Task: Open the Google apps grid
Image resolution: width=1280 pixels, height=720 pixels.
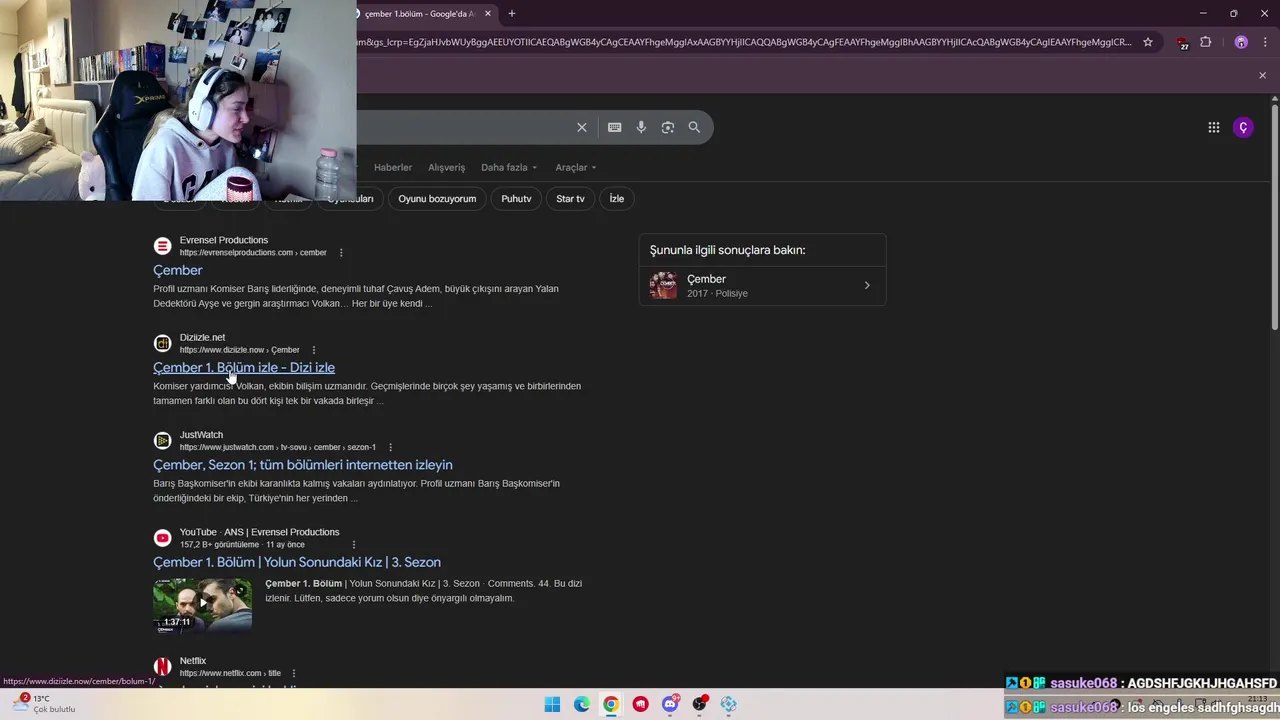Action: click(1213, 127)
